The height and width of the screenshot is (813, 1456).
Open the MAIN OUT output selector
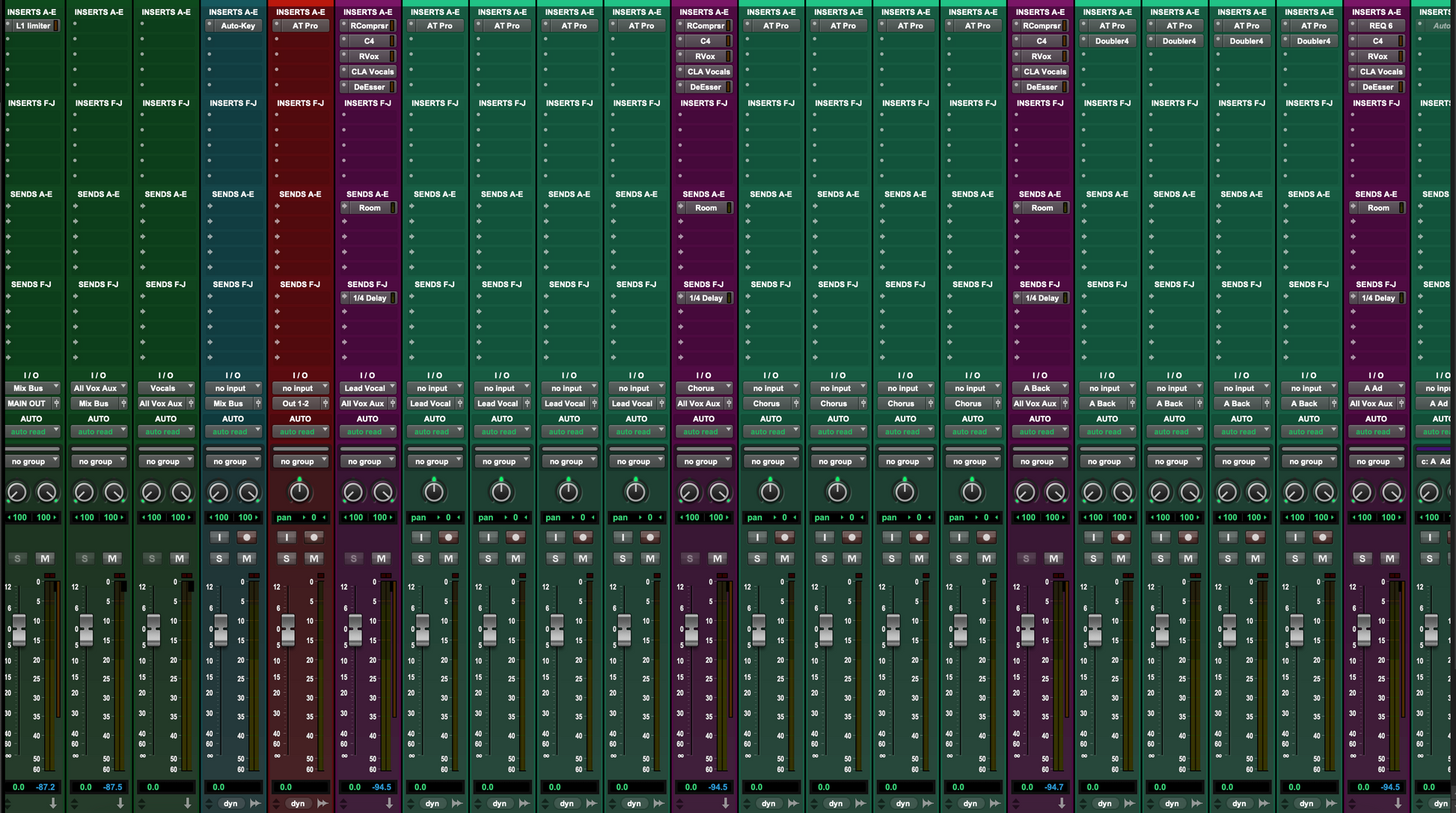tap(27, 403)
